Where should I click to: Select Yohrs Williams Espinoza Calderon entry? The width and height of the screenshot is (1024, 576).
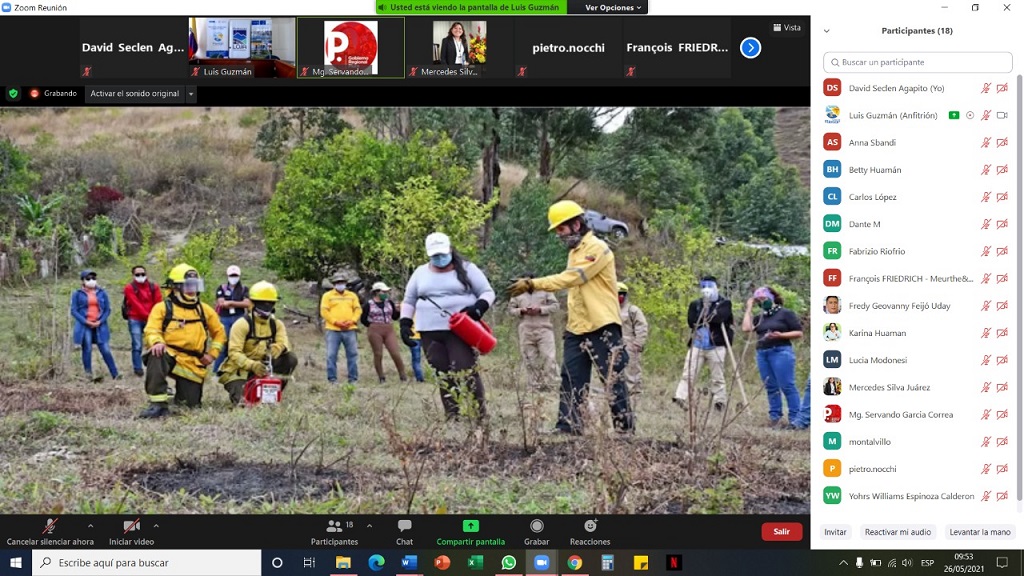[x=916, y=496]
